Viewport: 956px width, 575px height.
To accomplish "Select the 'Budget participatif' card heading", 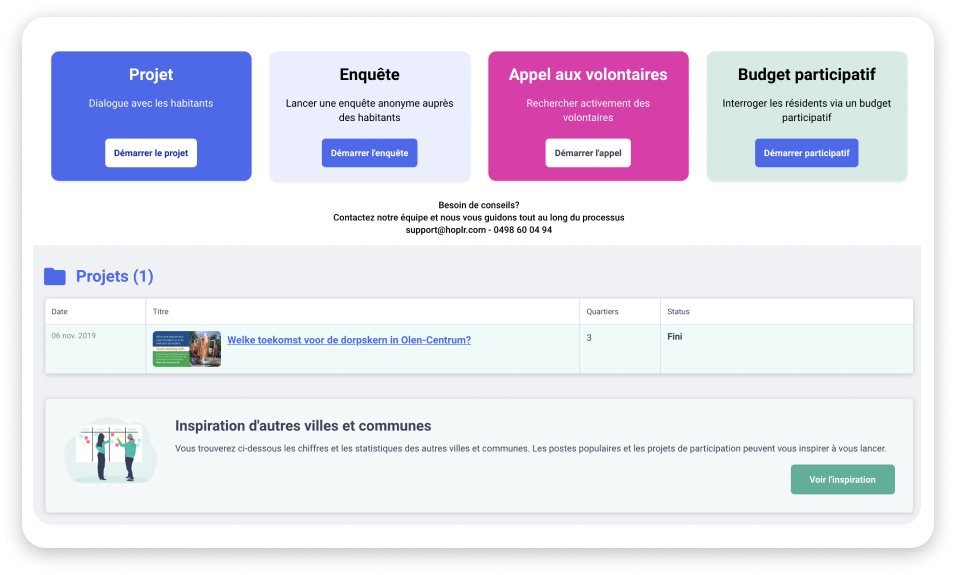I will tap(806, 75).
